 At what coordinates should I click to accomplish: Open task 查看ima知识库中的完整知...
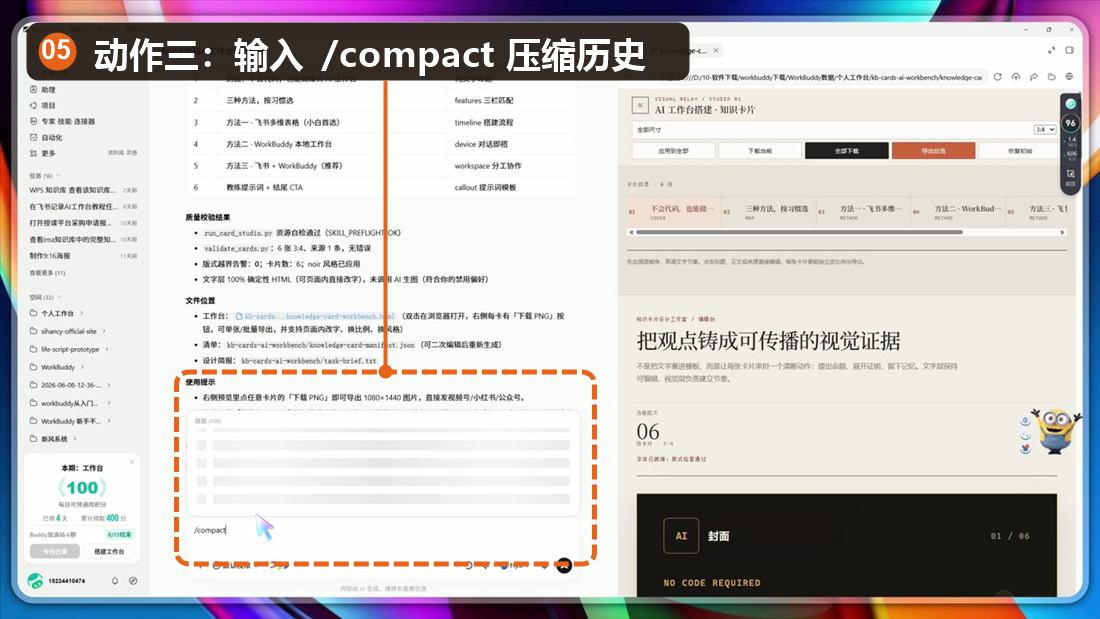point(83,239)
